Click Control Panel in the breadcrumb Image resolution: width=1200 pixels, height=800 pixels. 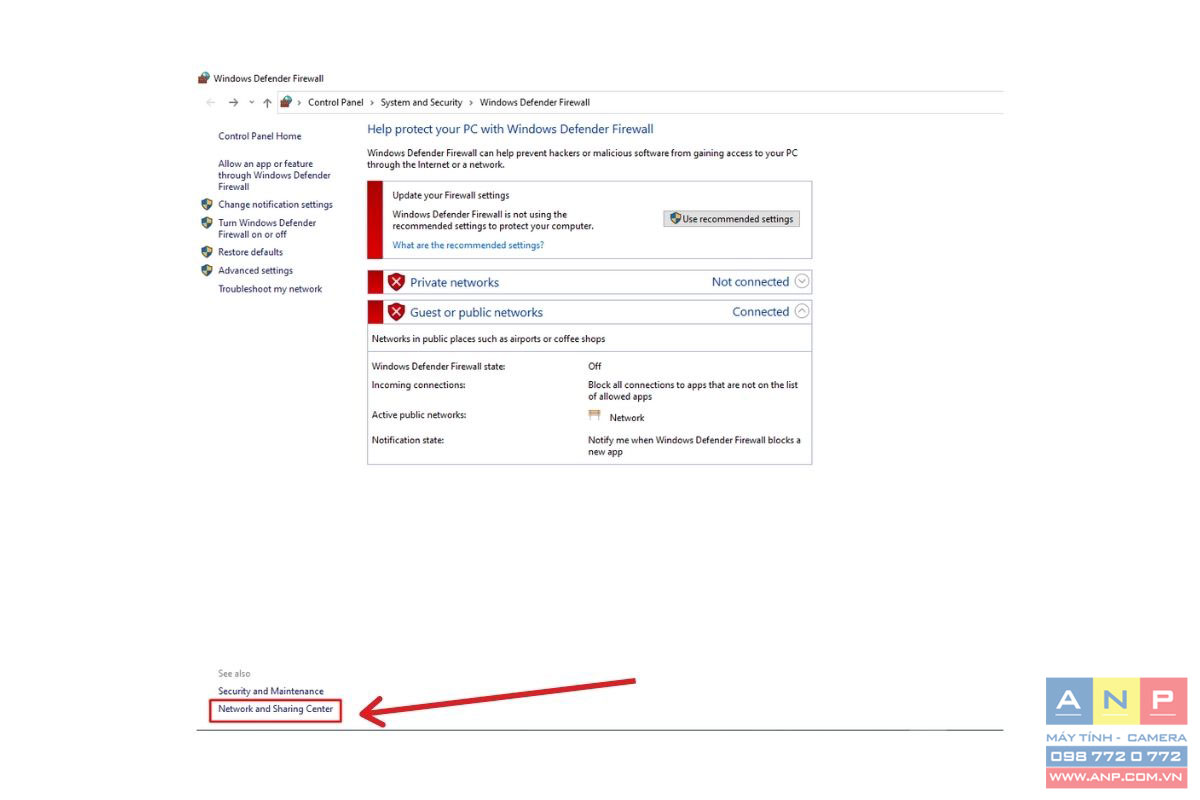pyautogui.click(x=336, y=102)
